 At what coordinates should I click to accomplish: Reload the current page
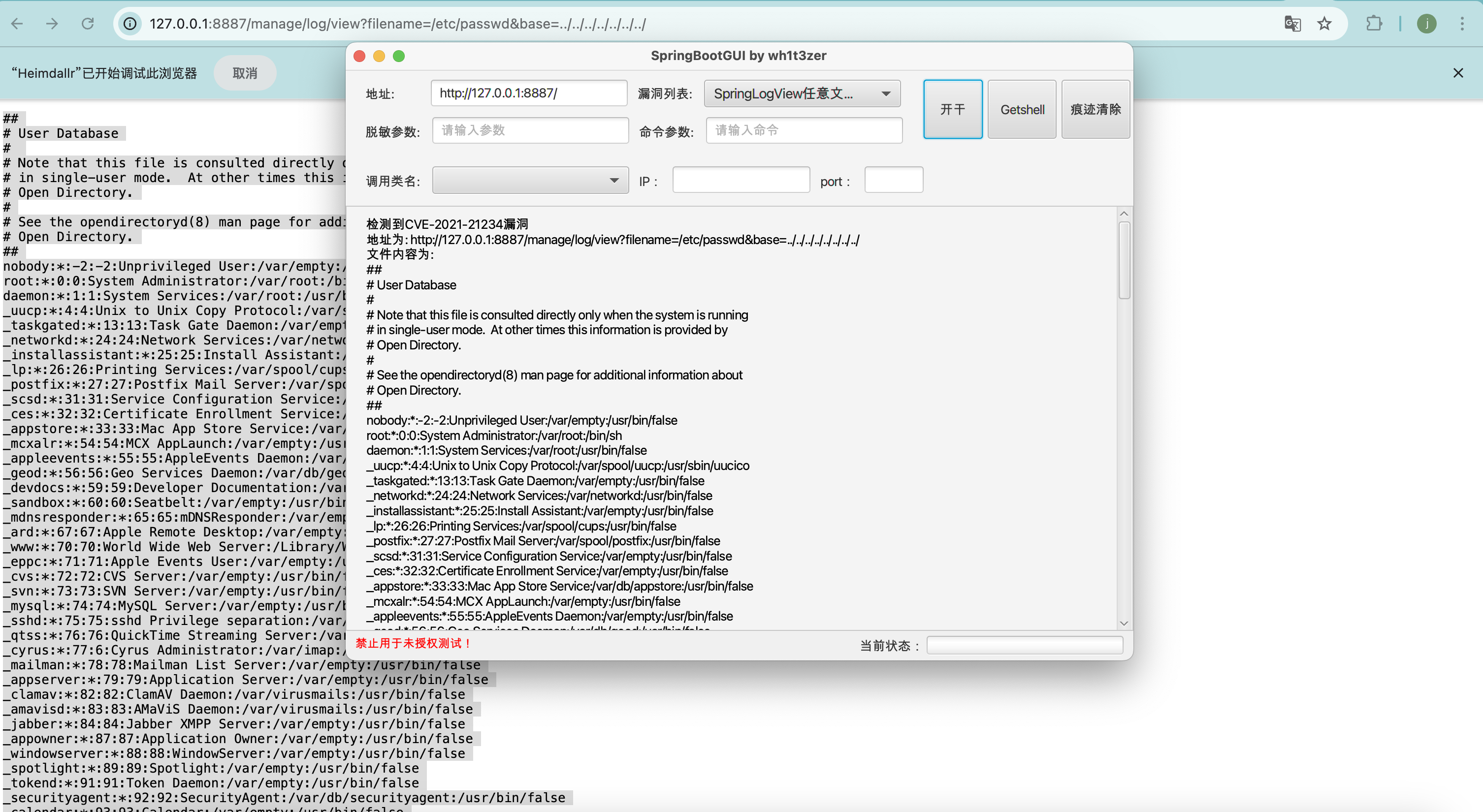(x=88, y=24)
